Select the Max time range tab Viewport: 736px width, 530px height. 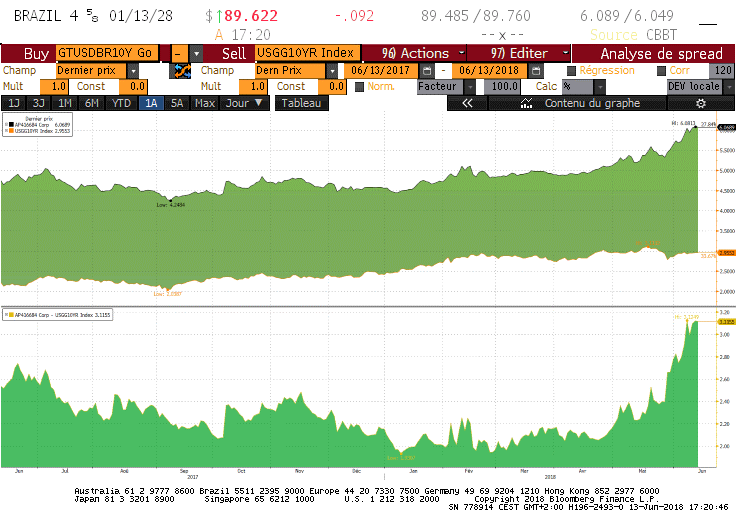point(205,103)
